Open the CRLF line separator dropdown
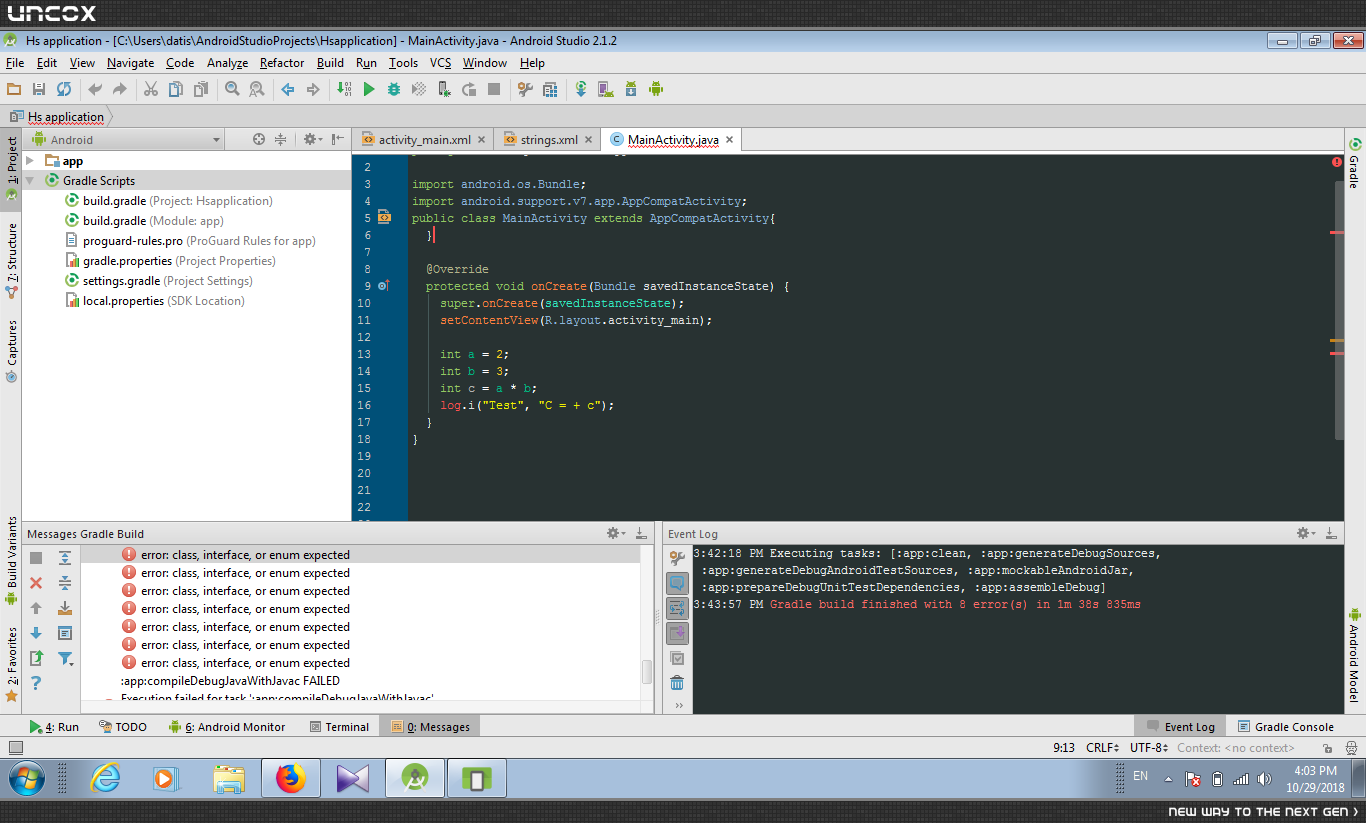The image size is (1366, 823). (x=1103, y=748)
